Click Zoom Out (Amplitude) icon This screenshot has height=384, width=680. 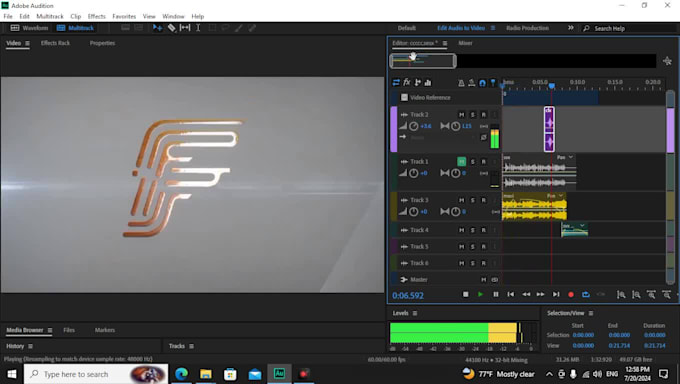636,295
